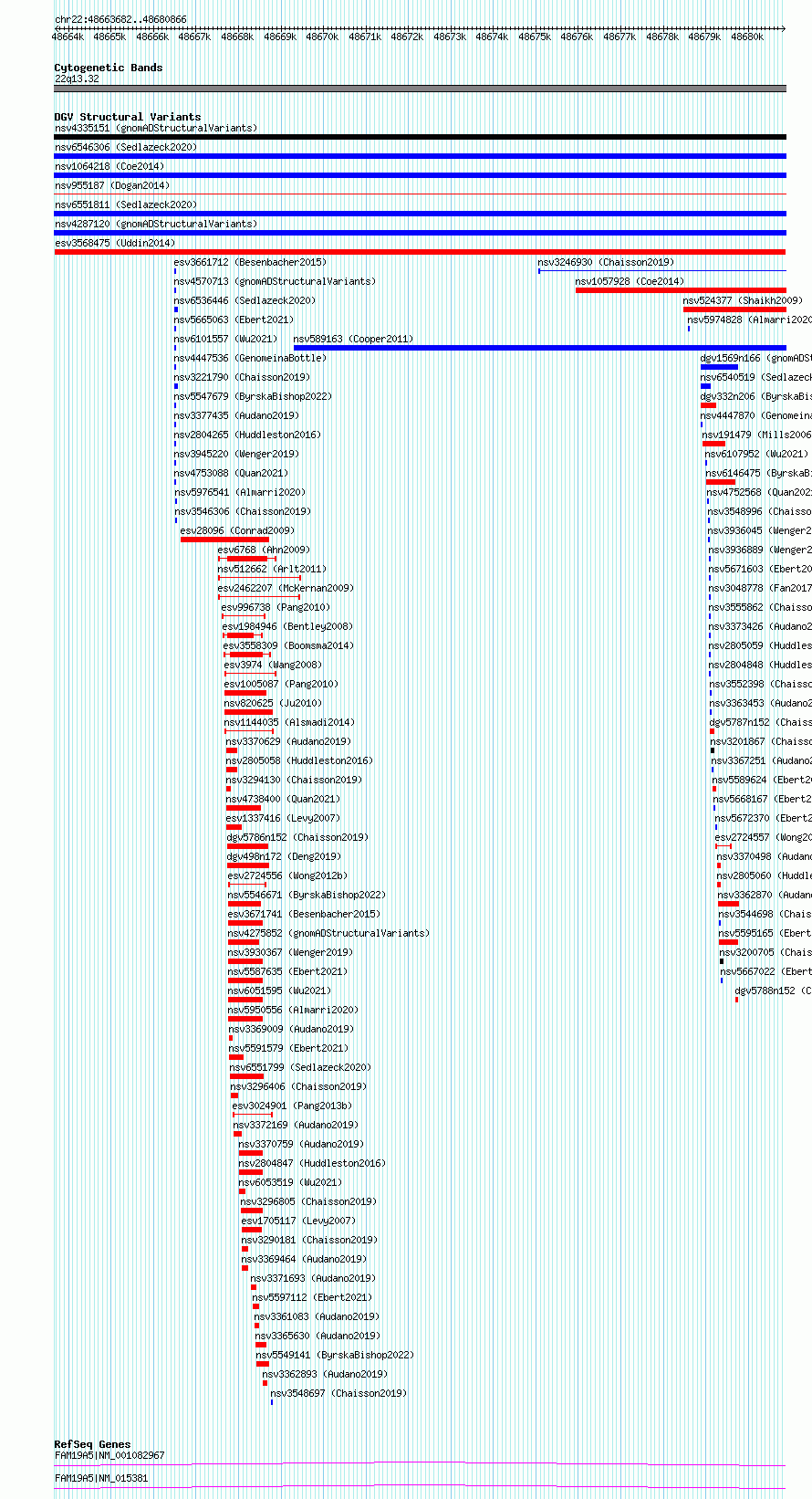Click the gray 22q13.32 cytogenetic band bar
Viewport: 812px width, 1499px height.
tap(420, 89)
